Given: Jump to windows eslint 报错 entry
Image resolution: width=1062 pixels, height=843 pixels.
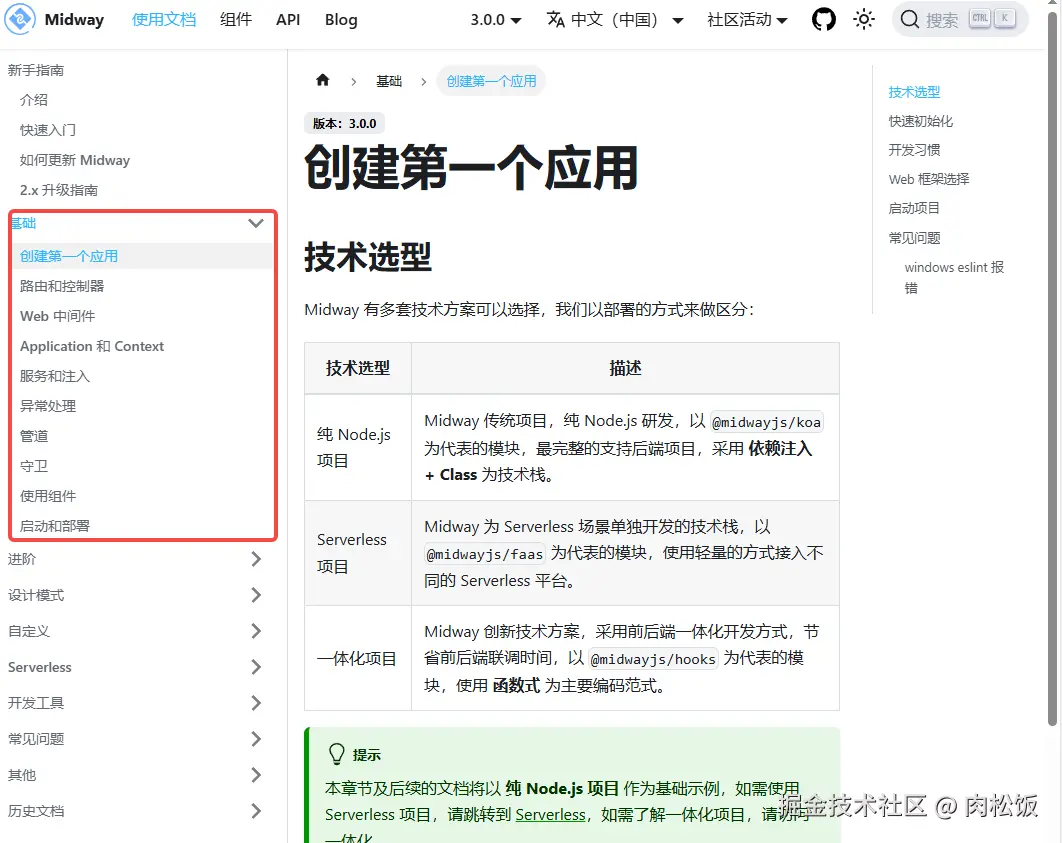Looking at the screenshot, I should click(954, 277).
